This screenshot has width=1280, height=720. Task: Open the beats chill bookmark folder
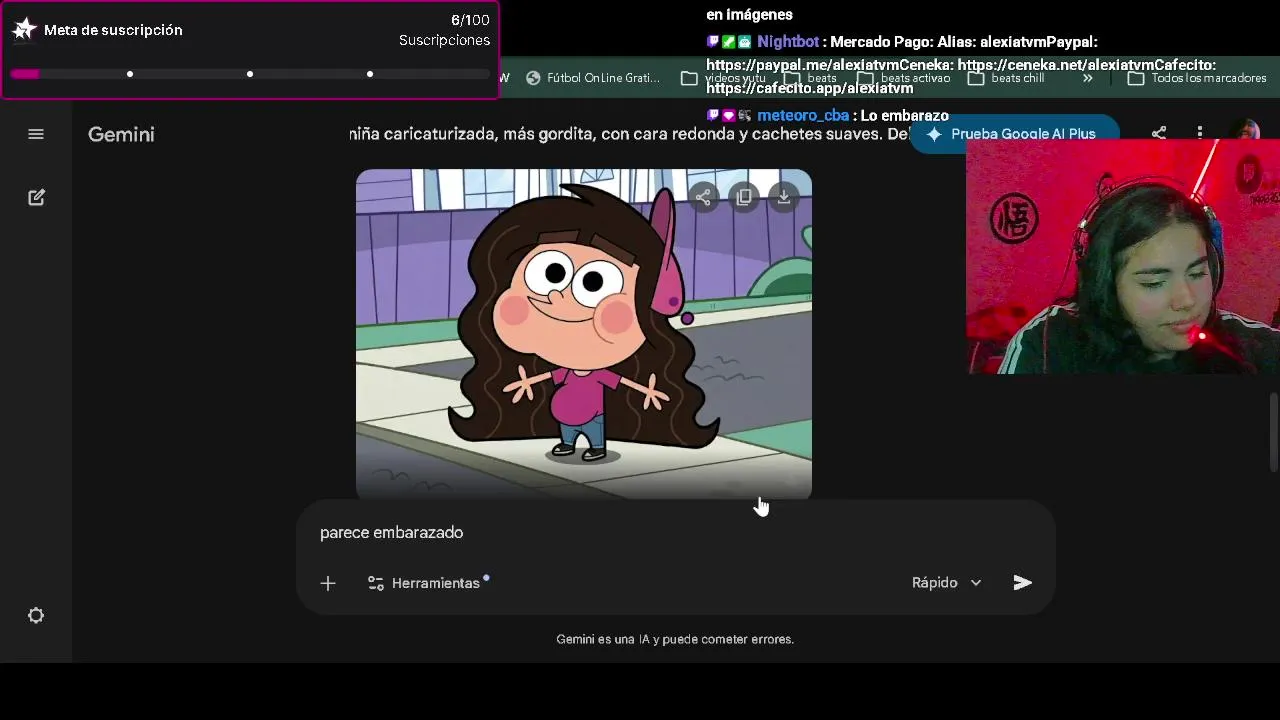coord(1005,78)
